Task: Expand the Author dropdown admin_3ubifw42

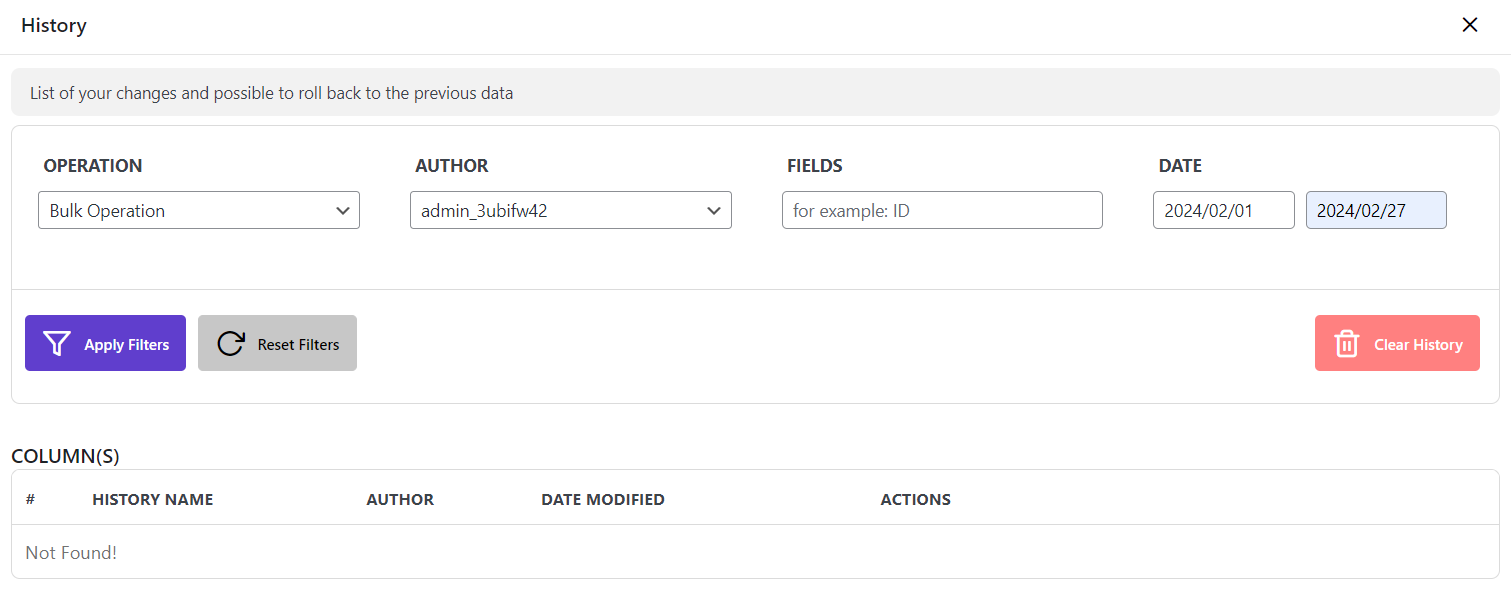Action: (571, 211)
